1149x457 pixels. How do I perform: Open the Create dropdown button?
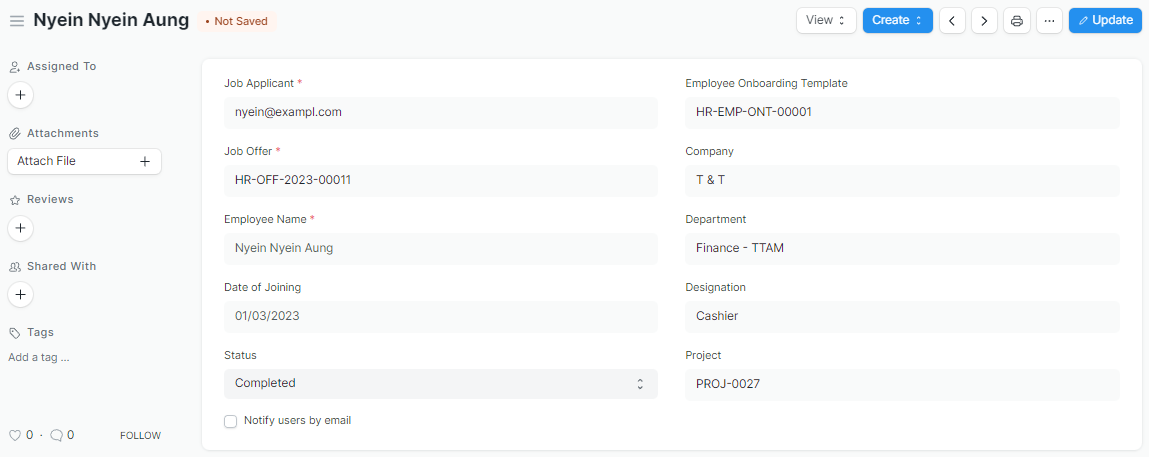tap(898, 21)
